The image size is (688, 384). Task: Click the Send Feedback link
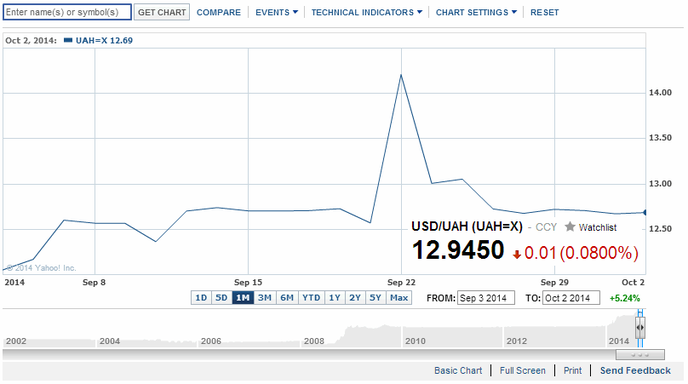(x=635, y=370)
